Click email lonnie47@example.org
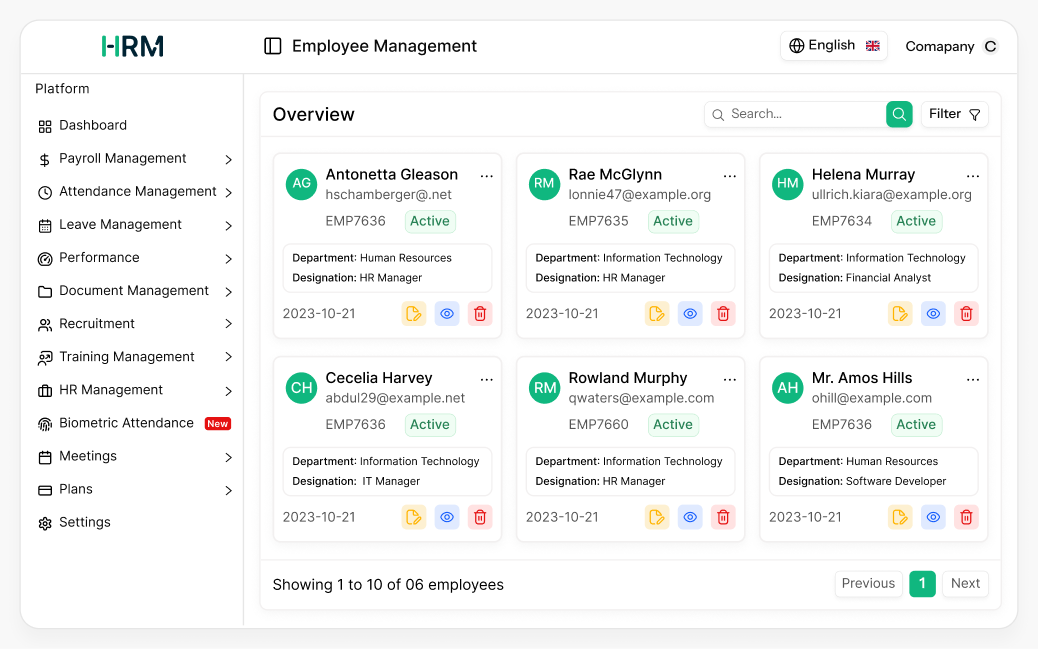The image size is (1038, 649). (x=639, y=195)
